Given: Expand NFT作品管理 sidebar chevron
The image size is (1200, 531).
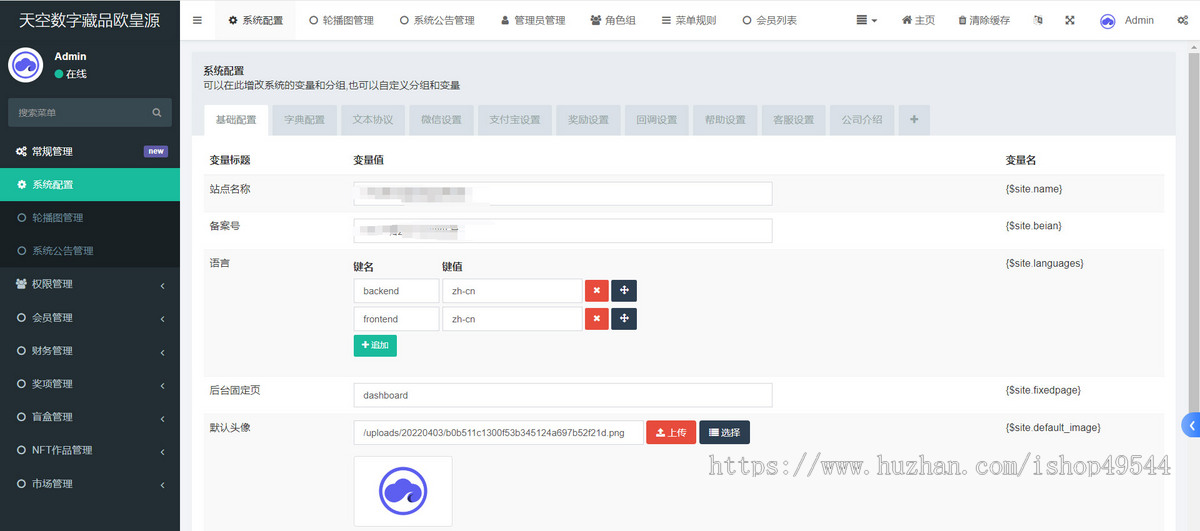Looking at the screenshot, I should 162,451.
